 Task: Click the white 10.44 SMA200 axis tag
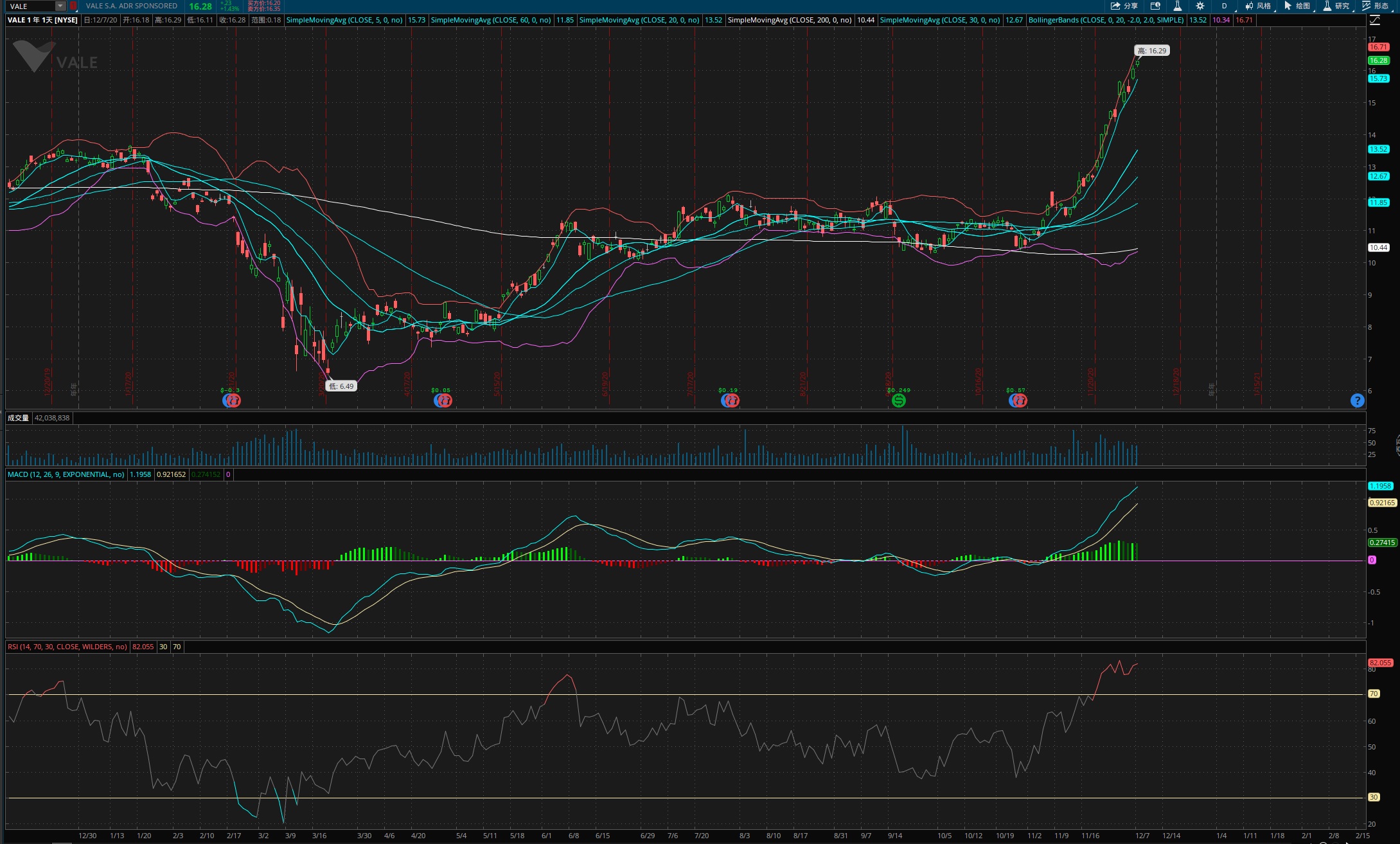(x=1378, y=247)
